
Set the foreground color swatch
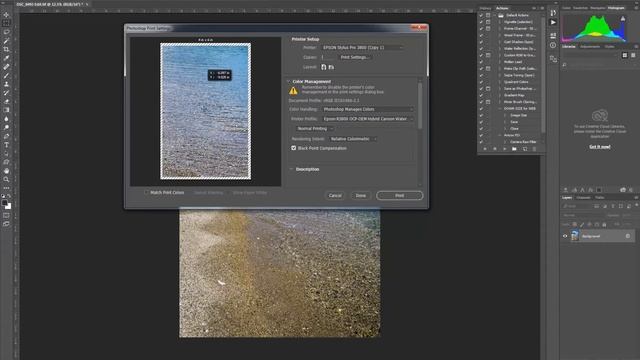[x=4, y=203]
